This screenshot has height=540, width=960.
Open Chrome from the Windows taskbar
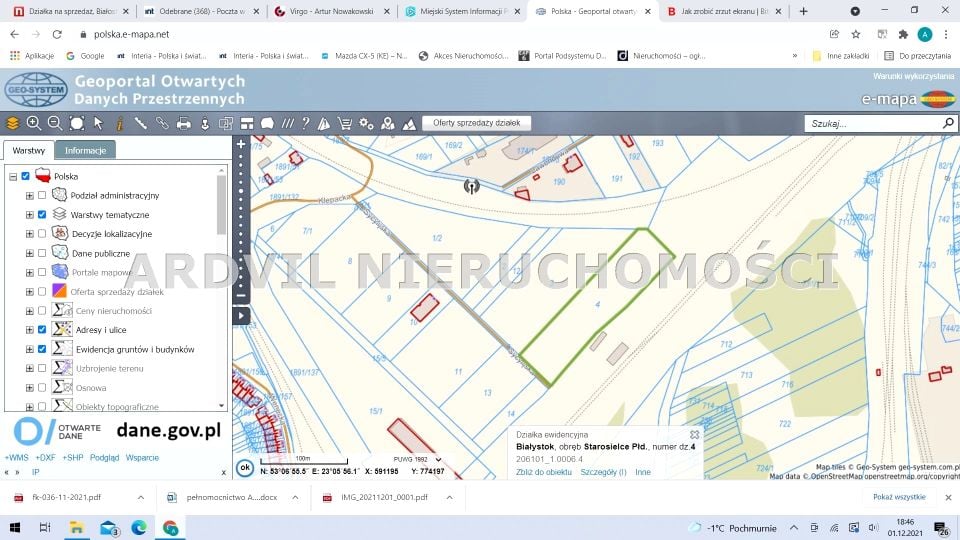click(x=170, y=527)
